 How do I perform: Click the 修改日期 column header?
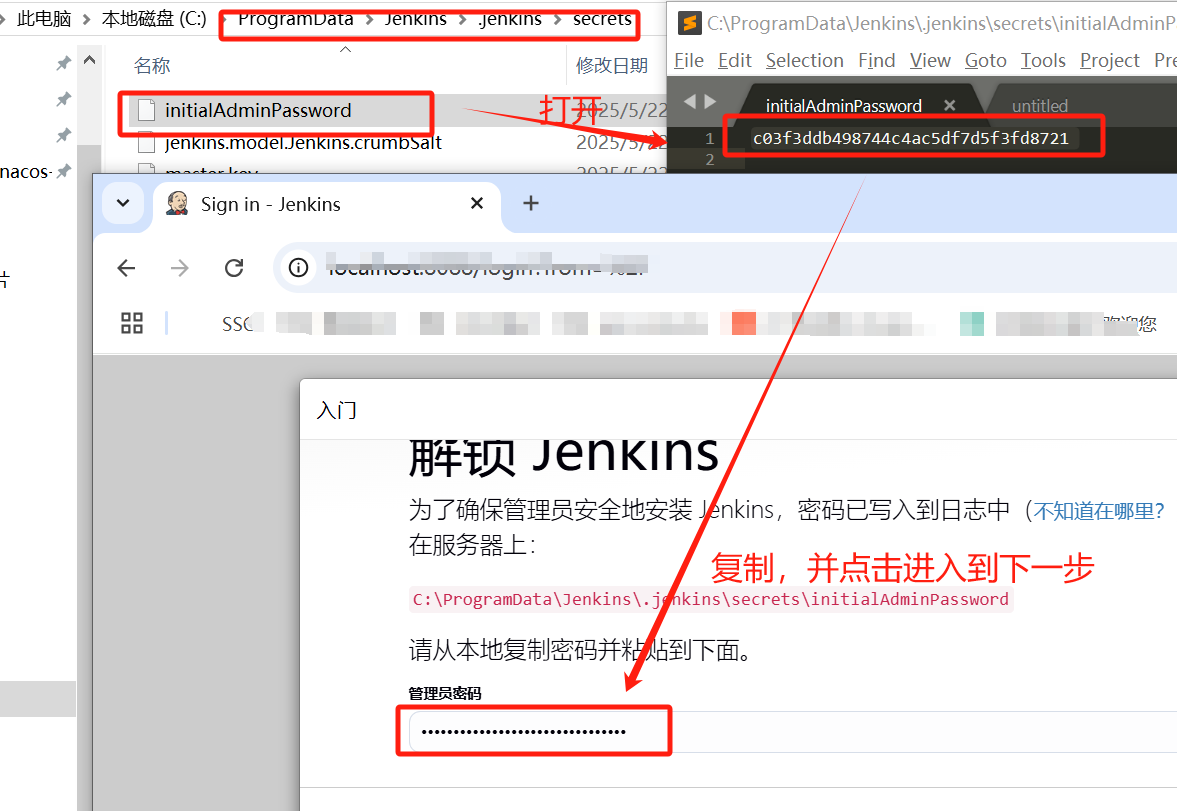click(612, 66)
